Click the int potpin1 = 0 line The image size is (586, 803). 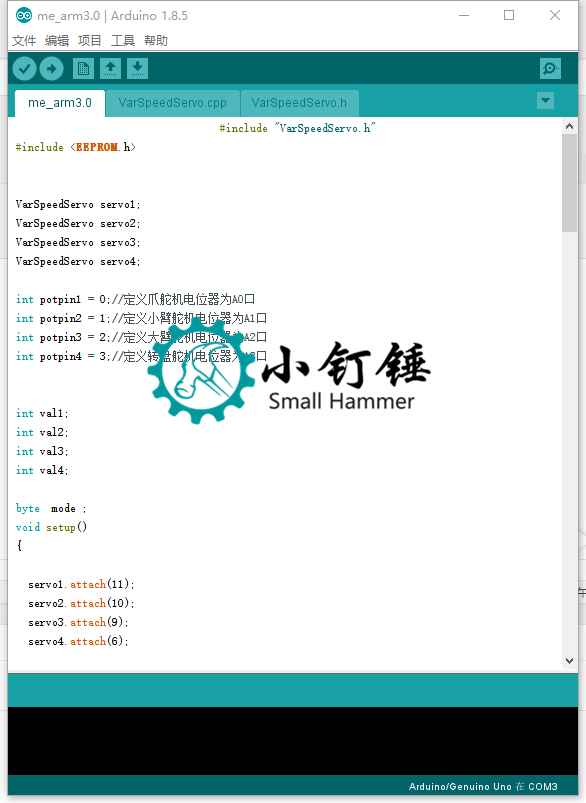coord(135,299)
